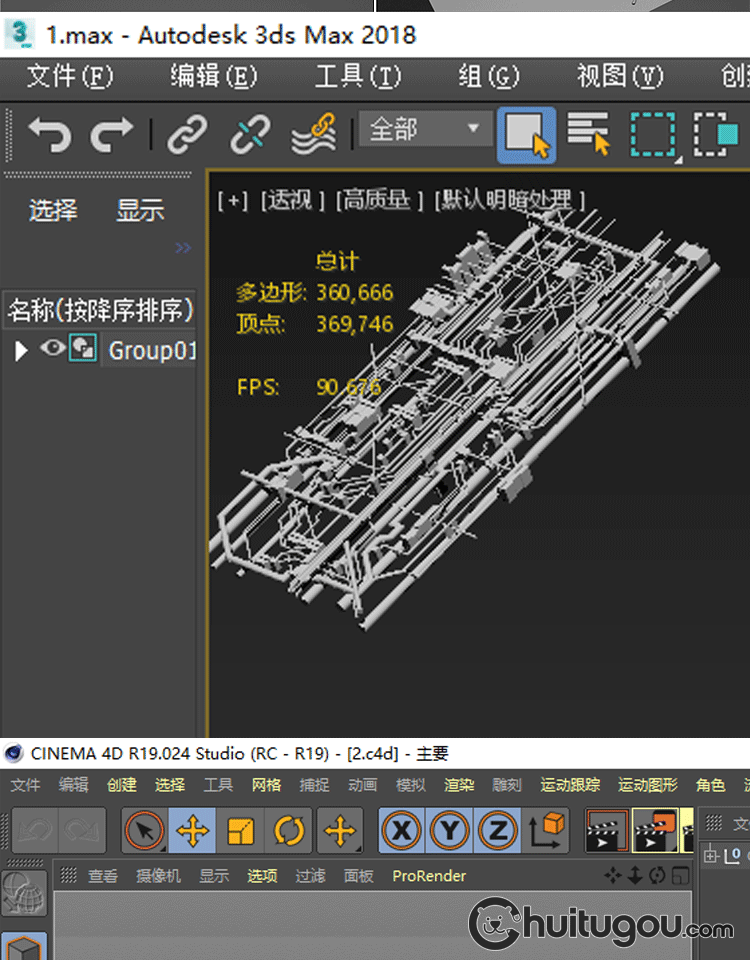Viewport: 750px width, 960px height.
Task: Click the Undo arrow in 3ds Max toolbar
Action: (x=48, y=134)
